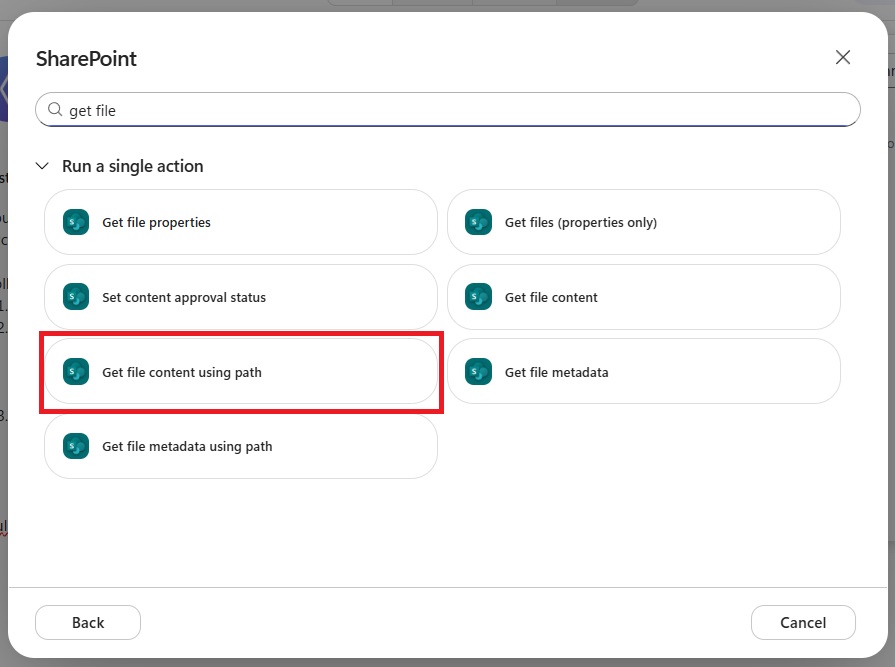Pick Get file metadata using path
895x667 pixels.
pos(241,446)
